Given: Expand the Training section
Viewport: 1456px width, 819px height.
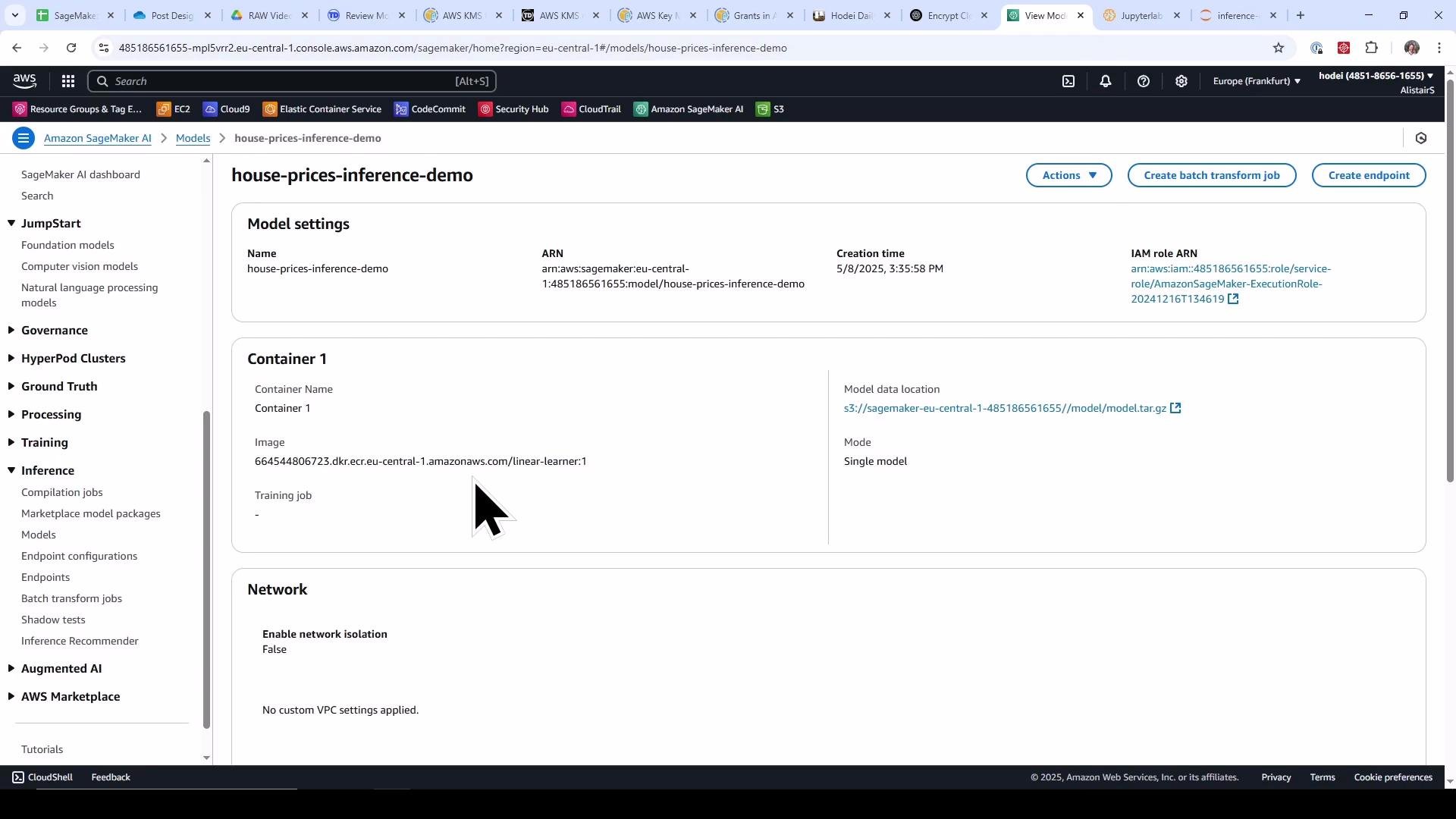Looking at the screenshot, I should pos(11,443).
